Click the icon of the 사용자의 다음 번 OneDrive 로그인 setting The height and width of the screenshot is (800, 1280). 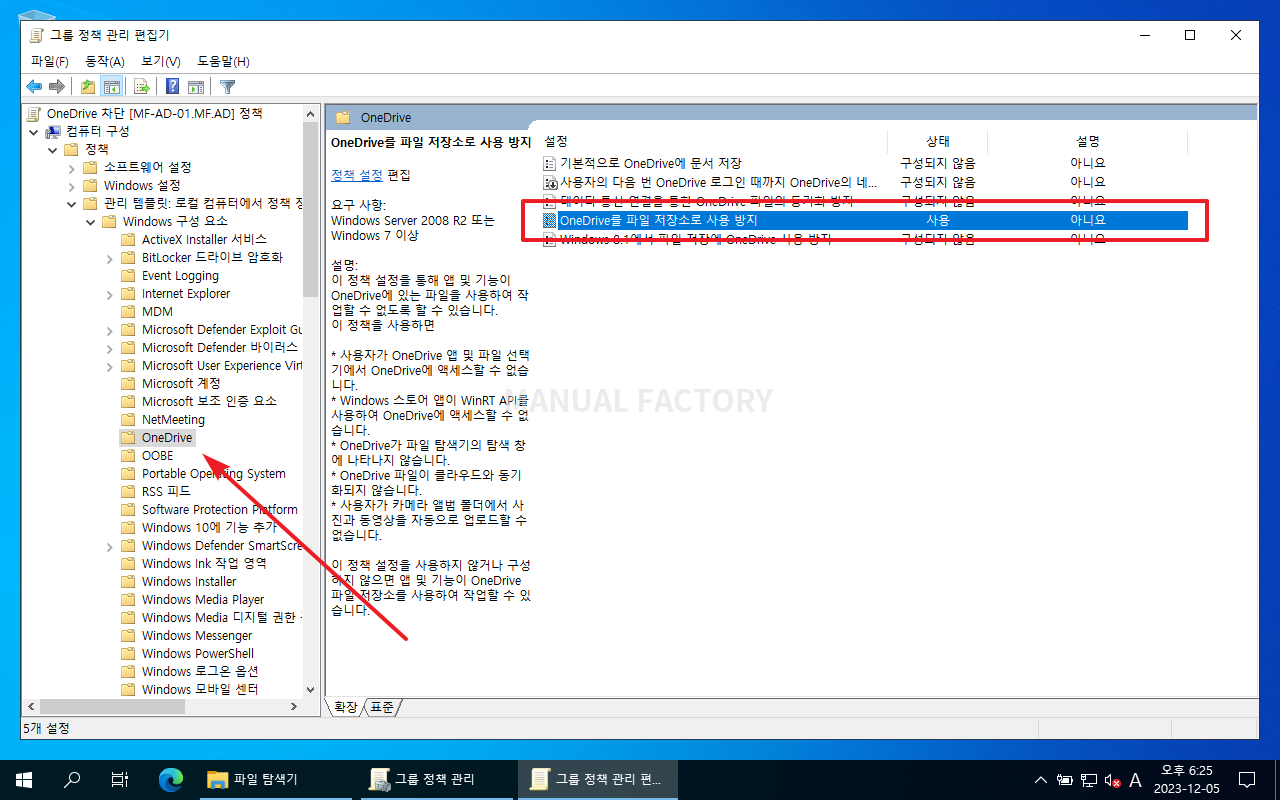[x=549, y=182]
